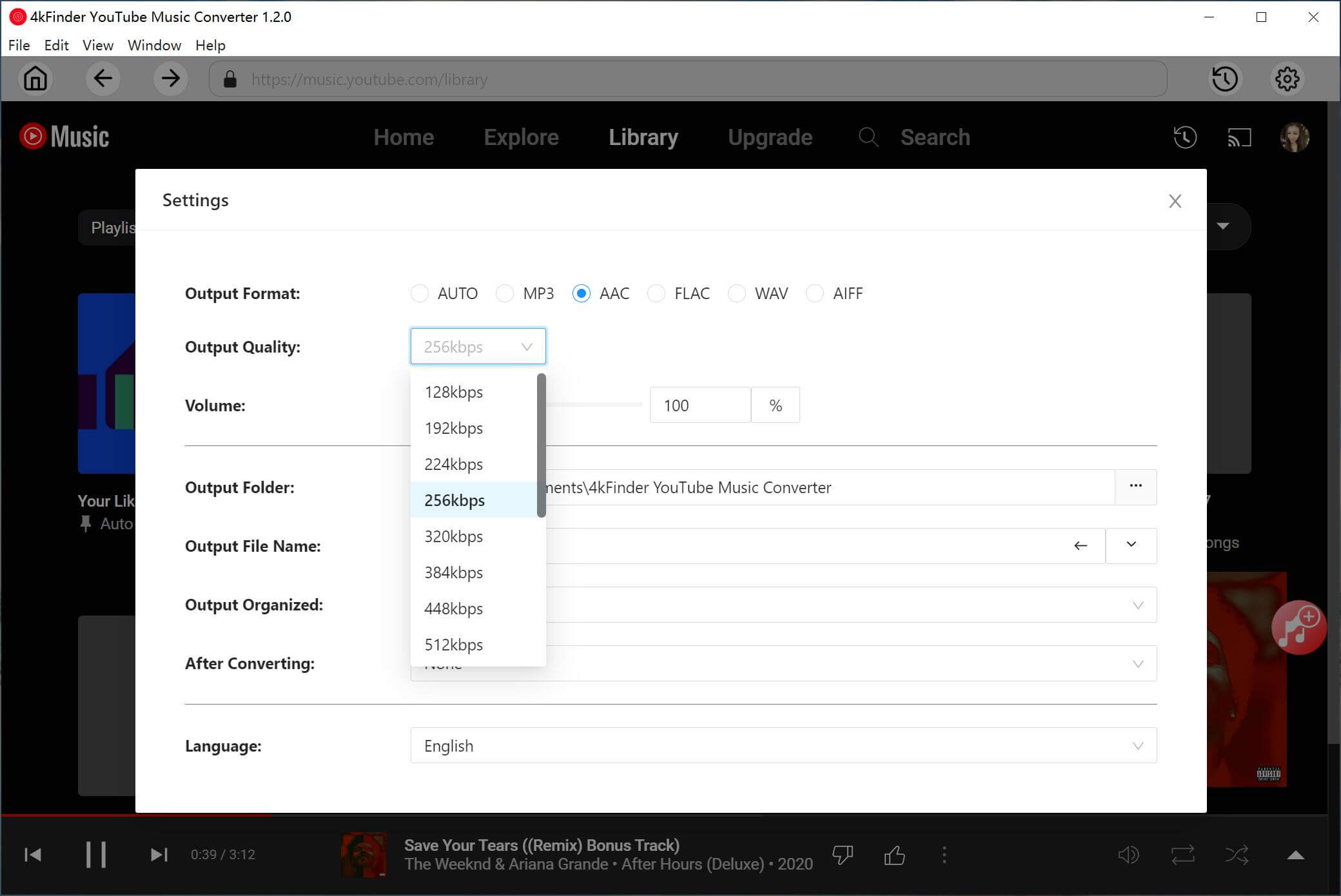Click the settings gear icon
1341x896 pixels.
click(1287, 79)
